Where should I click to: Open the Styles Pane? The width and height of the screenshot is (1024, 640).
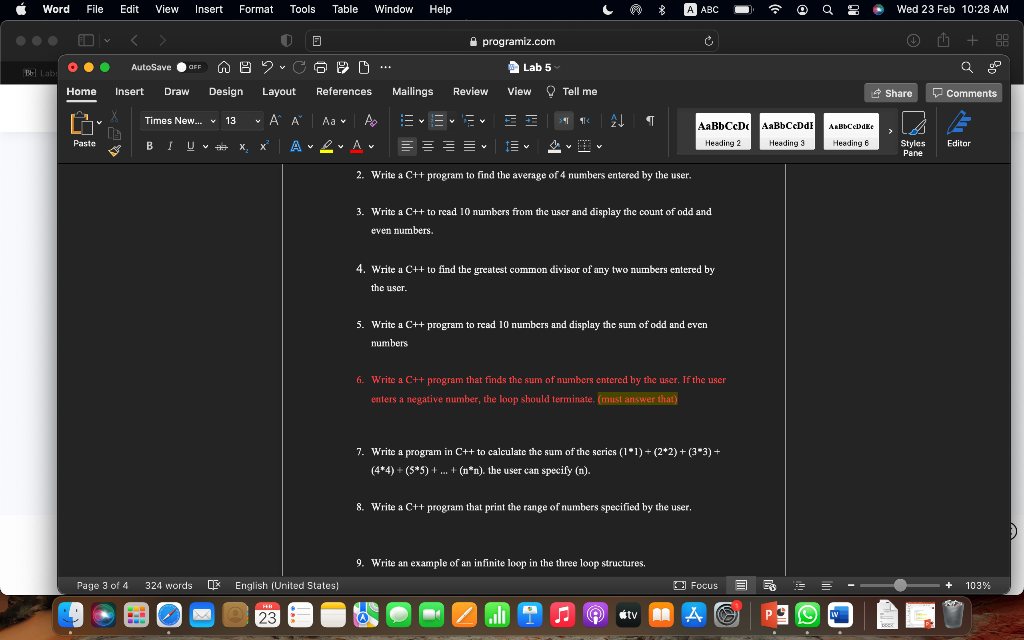(x=913, y=131)
